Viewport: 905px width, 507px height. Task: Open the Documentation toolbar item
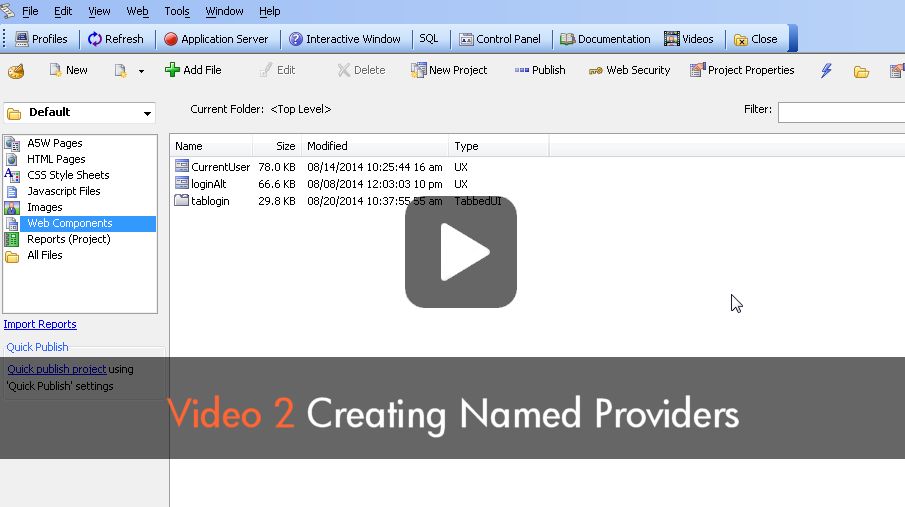coord(605,39)
